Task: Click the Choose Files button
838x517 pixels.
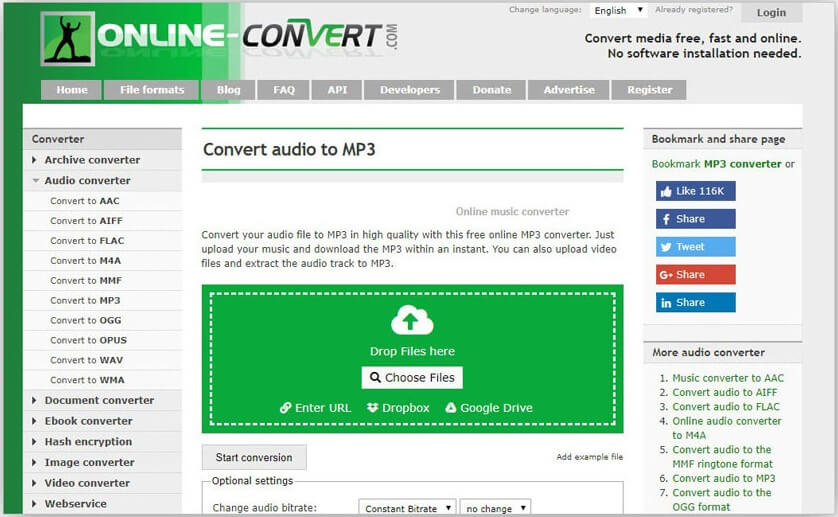Action: pyautogui.click(x=412, y=377)
